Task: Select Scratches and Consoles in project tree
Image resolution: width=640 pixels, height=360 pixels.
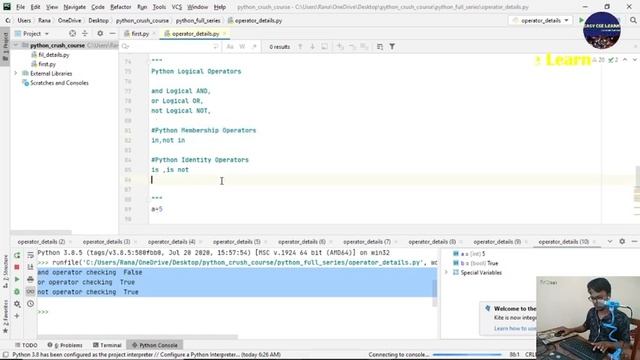Action: coord(59,83)
